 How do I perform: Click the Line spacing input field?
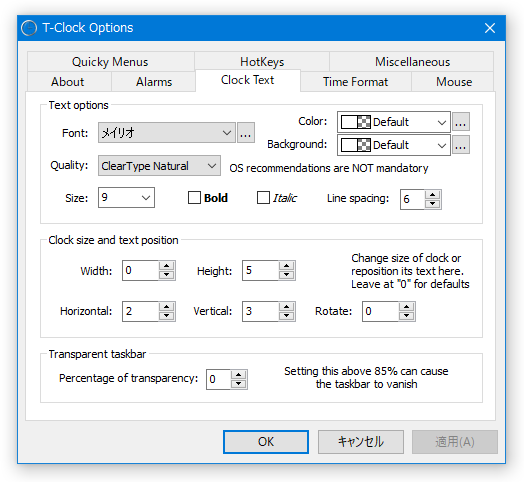pyautogui.click(x=413, y=199)
